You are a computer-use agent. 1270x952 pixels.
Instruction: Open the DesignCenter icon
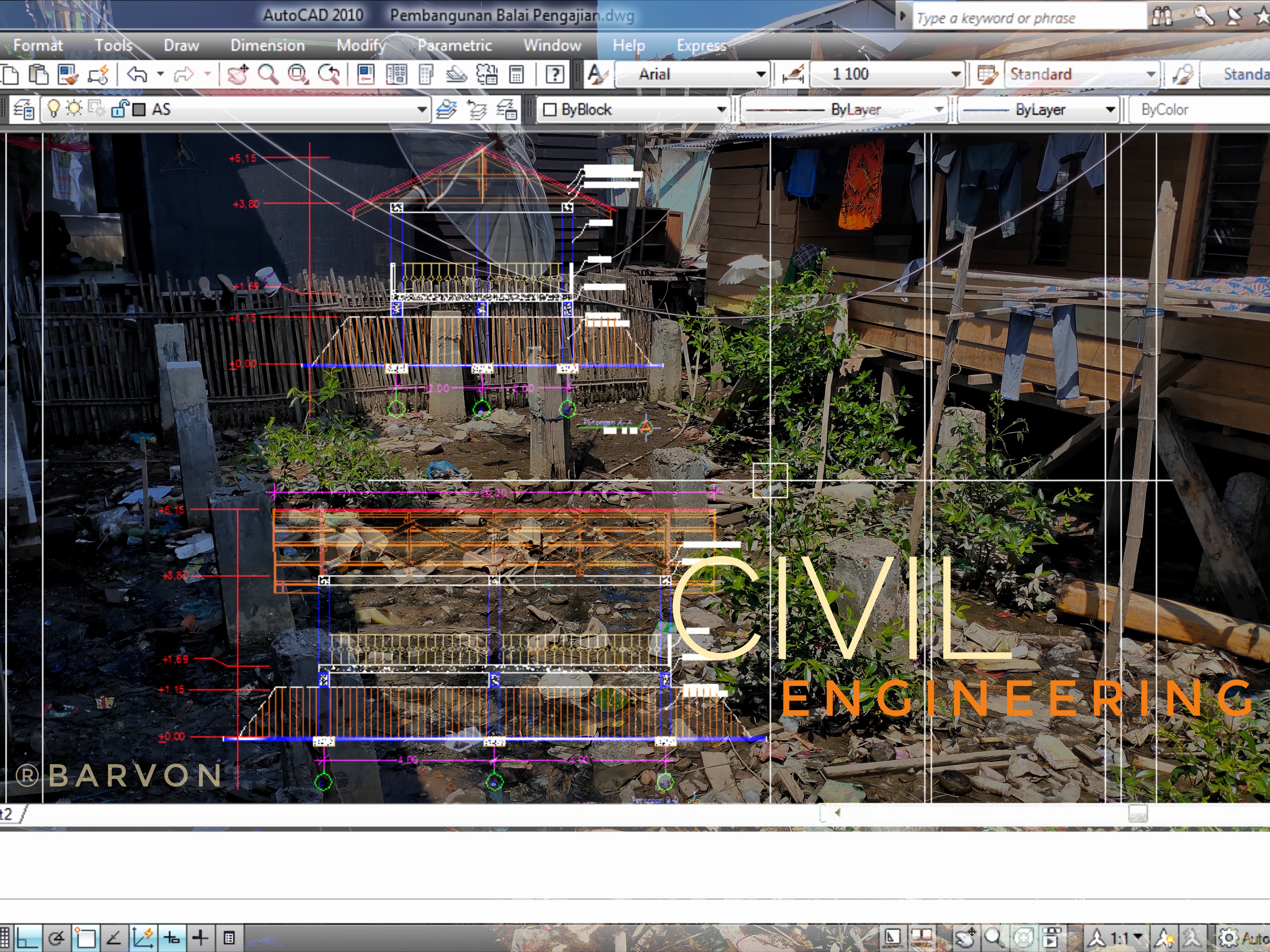pyautogui.click(x=396, y=75)
